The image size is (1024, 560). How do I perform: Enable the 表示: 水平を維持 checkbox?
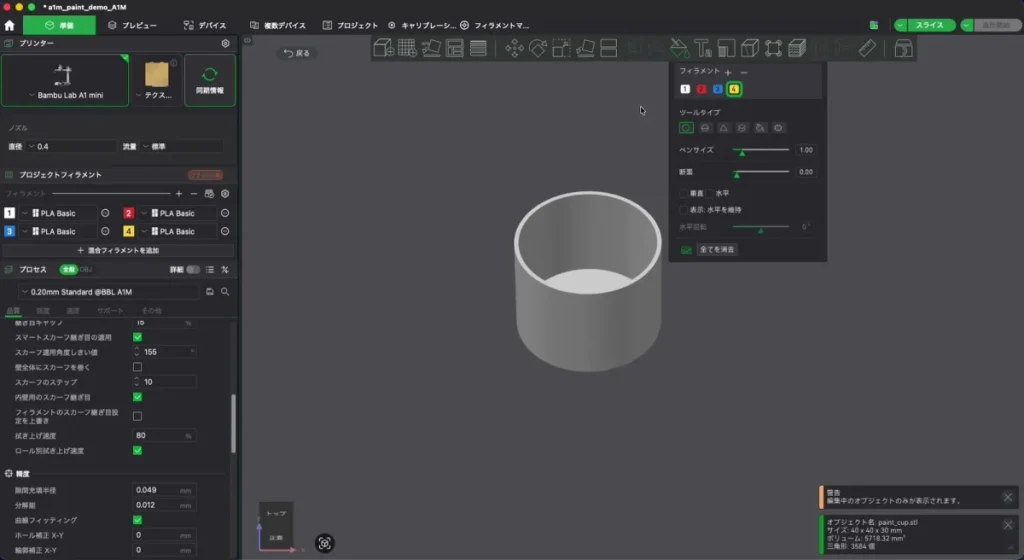[x=684, y=210]
